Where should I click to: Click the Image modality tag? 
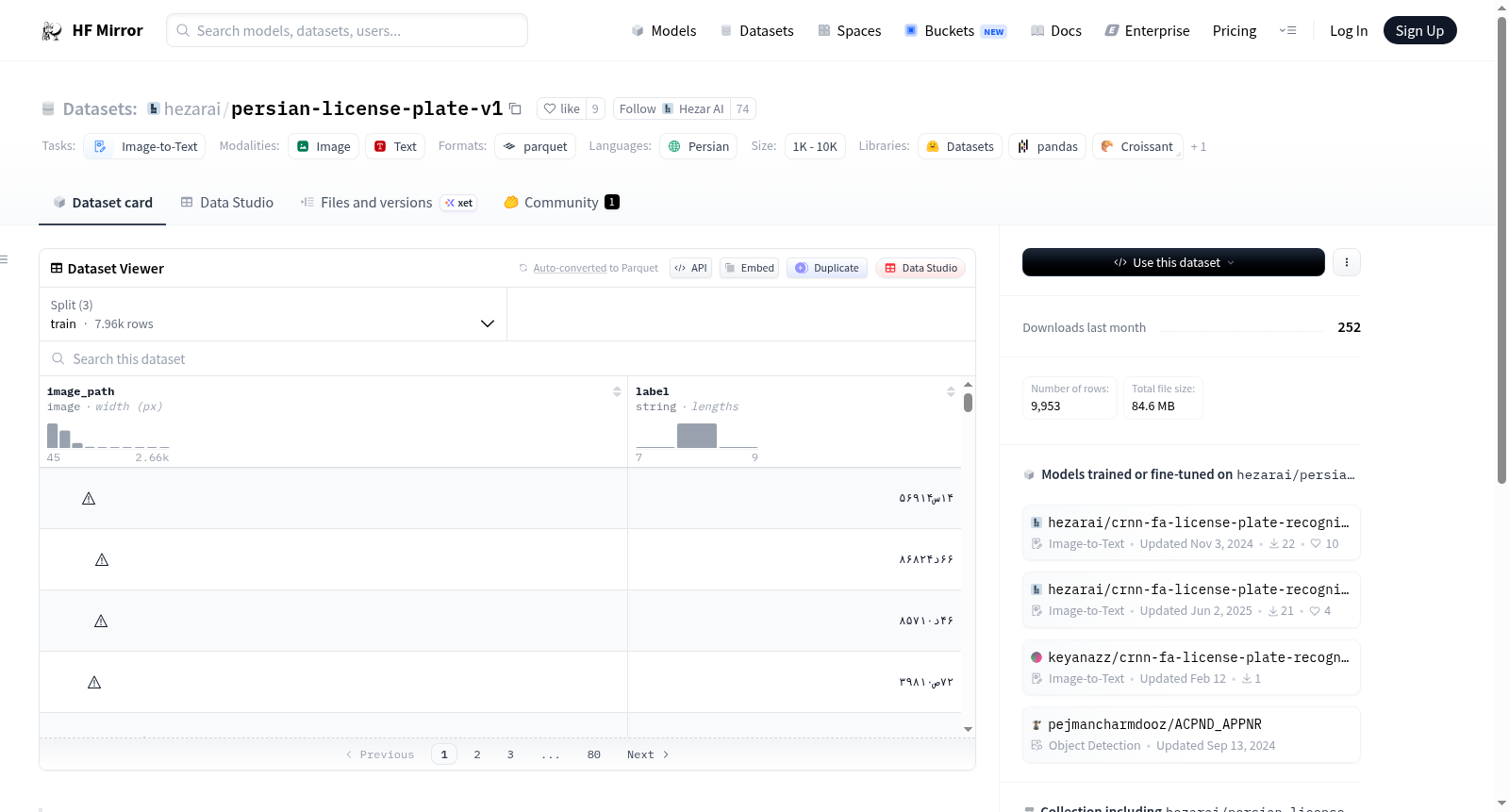[323, 147]
